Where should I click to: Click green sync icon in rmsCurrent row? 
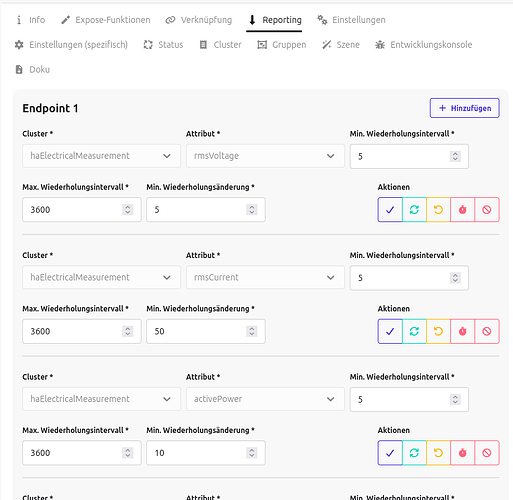(x=414, y=331)
